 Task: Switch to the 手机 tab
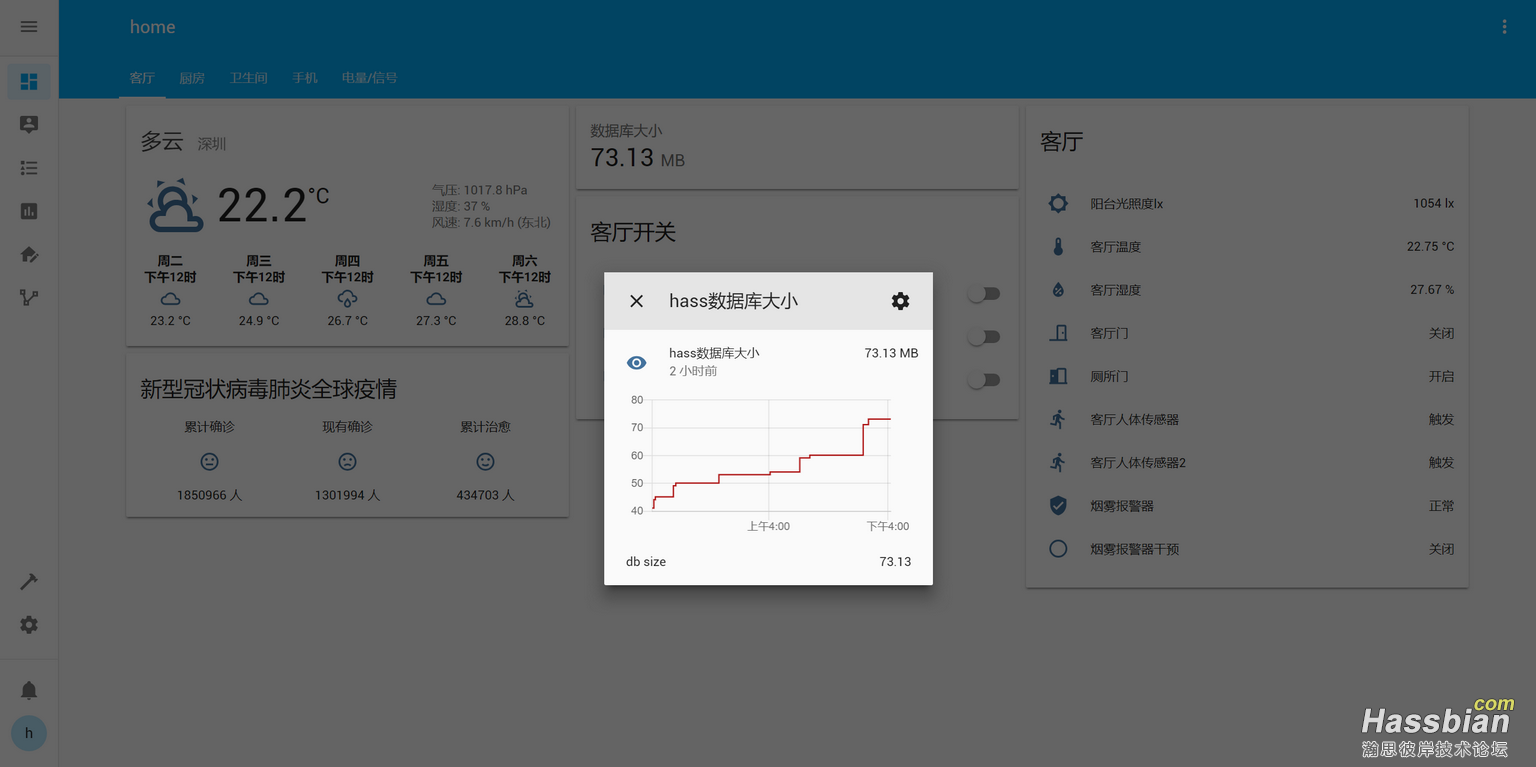[305, 78]
